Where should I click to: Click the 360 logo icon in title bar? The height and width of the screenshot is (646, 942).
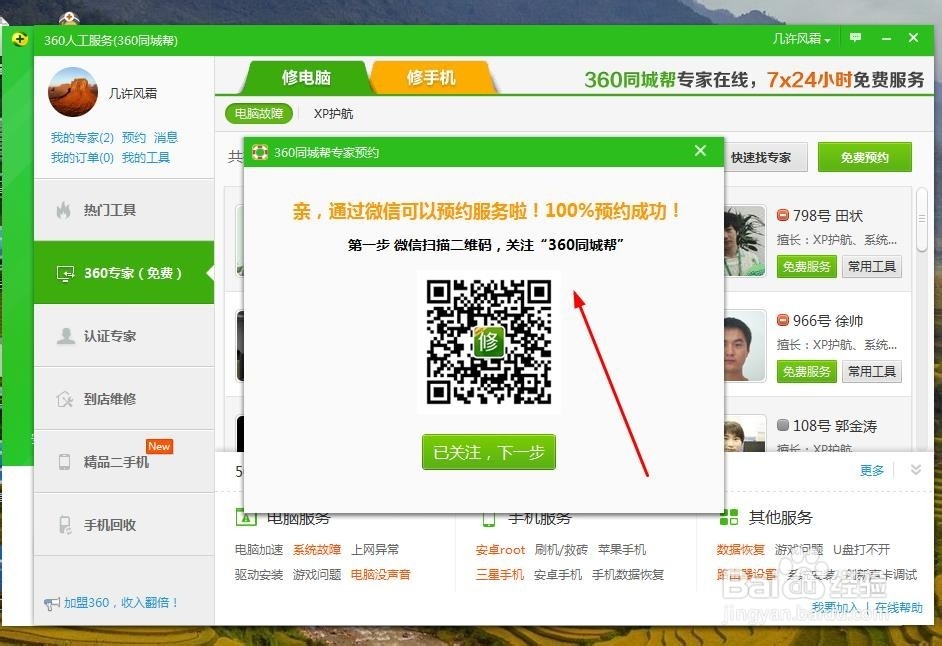point(19,40)
